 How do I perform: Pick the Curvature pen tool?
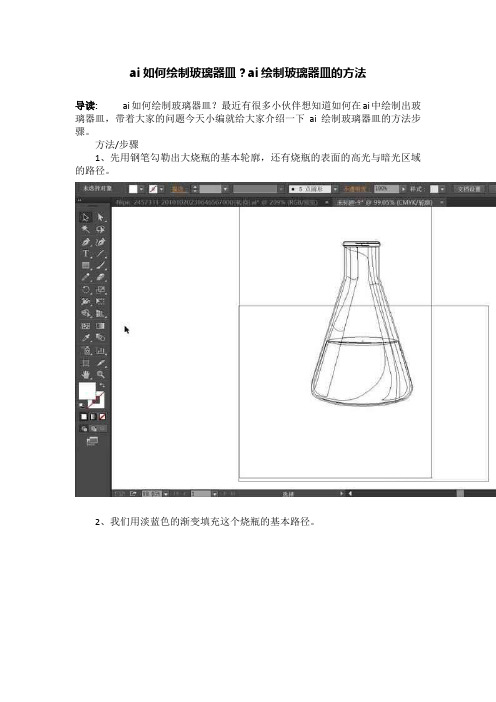(x=100, y=242)
